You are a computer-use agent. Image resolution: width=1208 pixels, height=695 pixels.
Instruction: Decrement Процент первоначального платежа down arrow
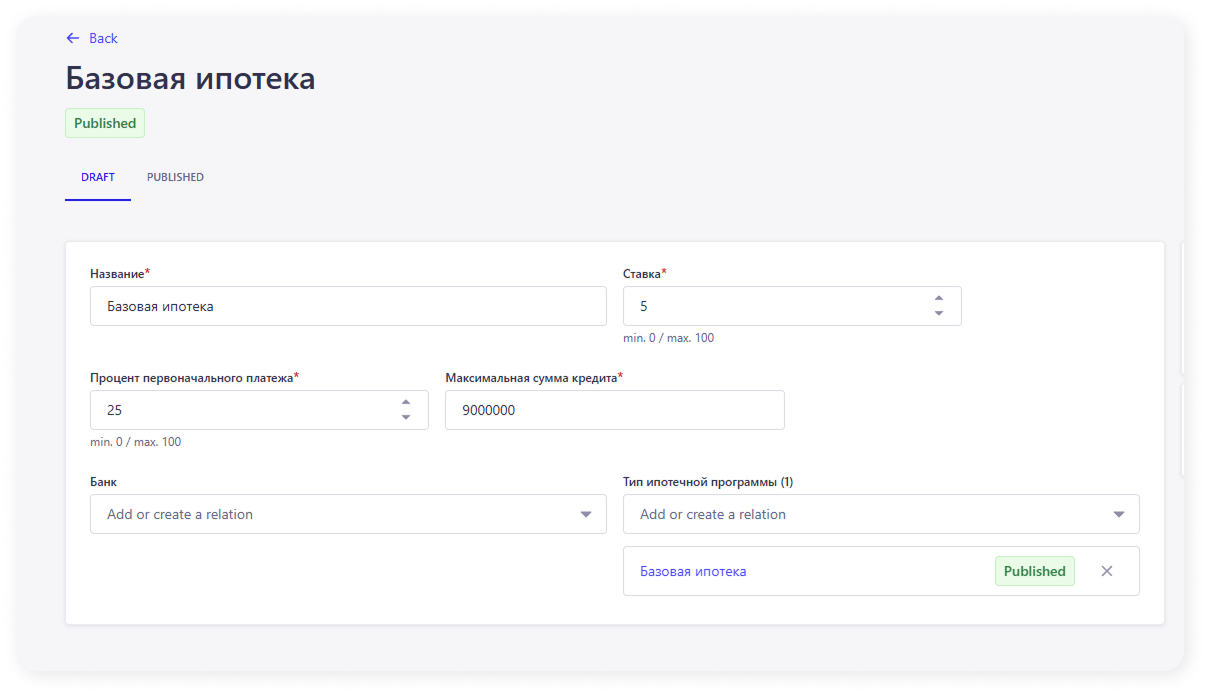pos(405,418)
